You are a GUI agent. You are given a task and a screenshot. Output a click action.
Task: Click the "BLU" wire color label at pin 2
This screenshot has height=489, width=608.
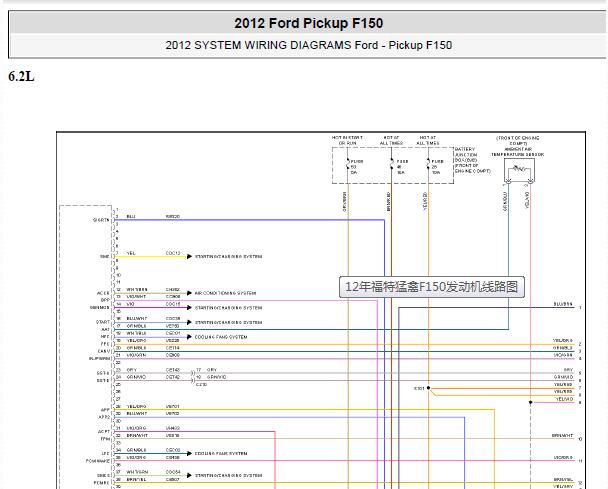pos(131,216)
